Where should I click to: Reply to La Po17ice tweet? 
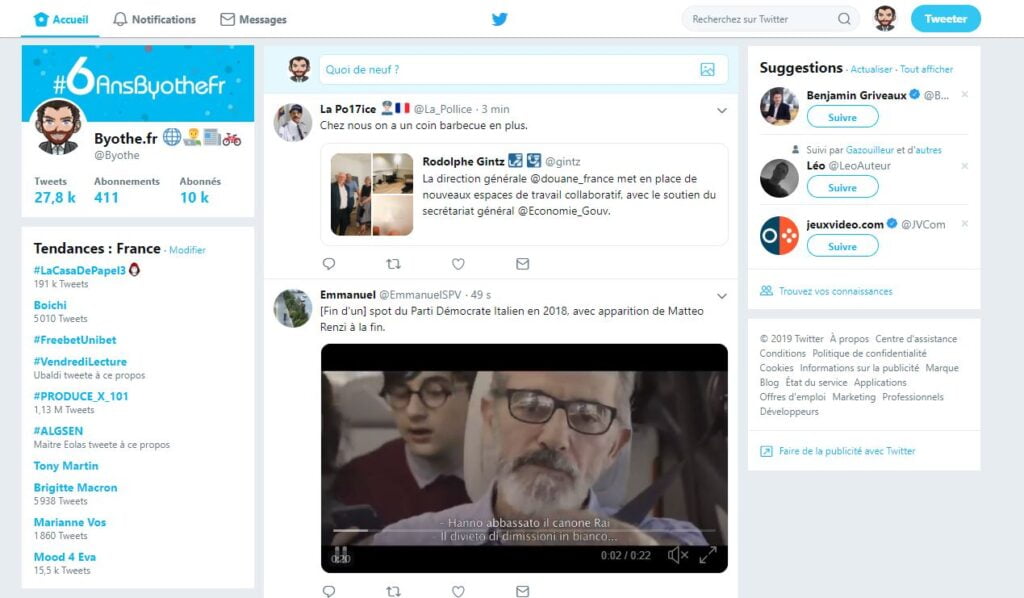[328, 264]
